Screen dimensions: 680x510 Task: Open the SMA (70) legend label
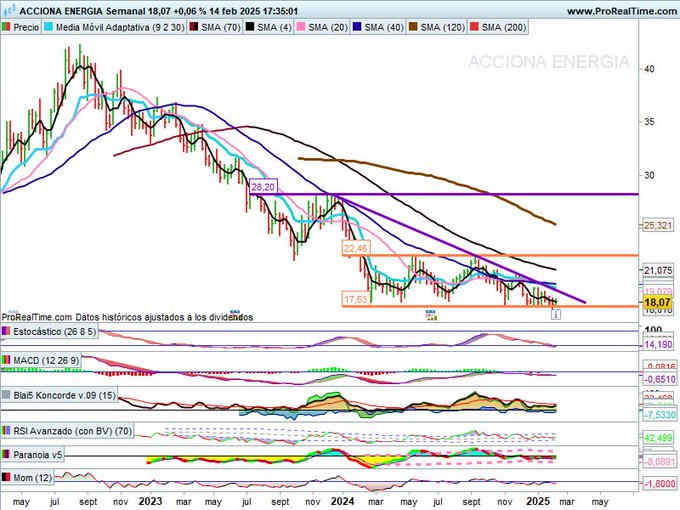221,27
